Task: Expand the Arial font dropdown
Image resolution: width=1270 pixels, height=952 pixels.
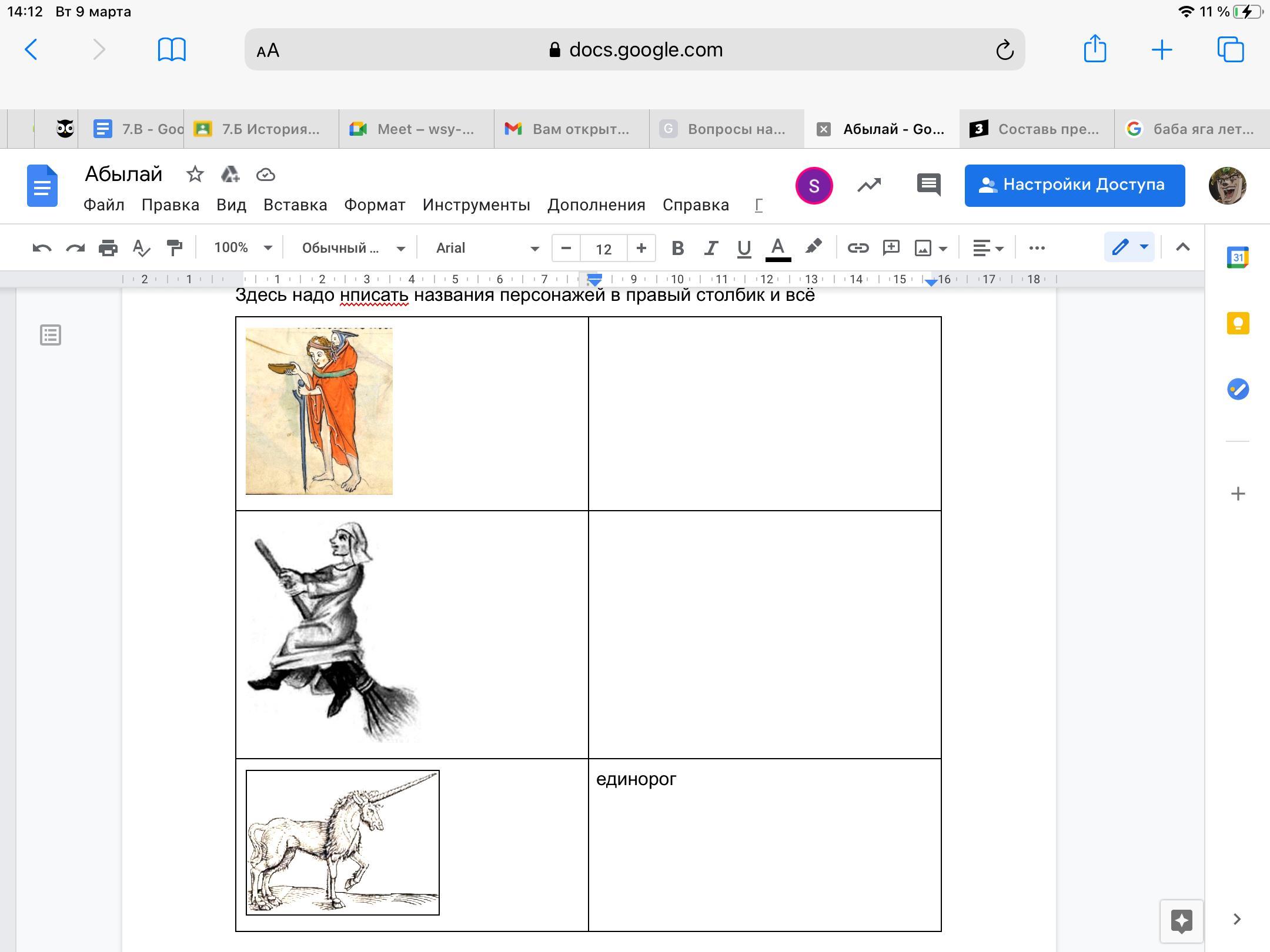Action: point(487,248)
